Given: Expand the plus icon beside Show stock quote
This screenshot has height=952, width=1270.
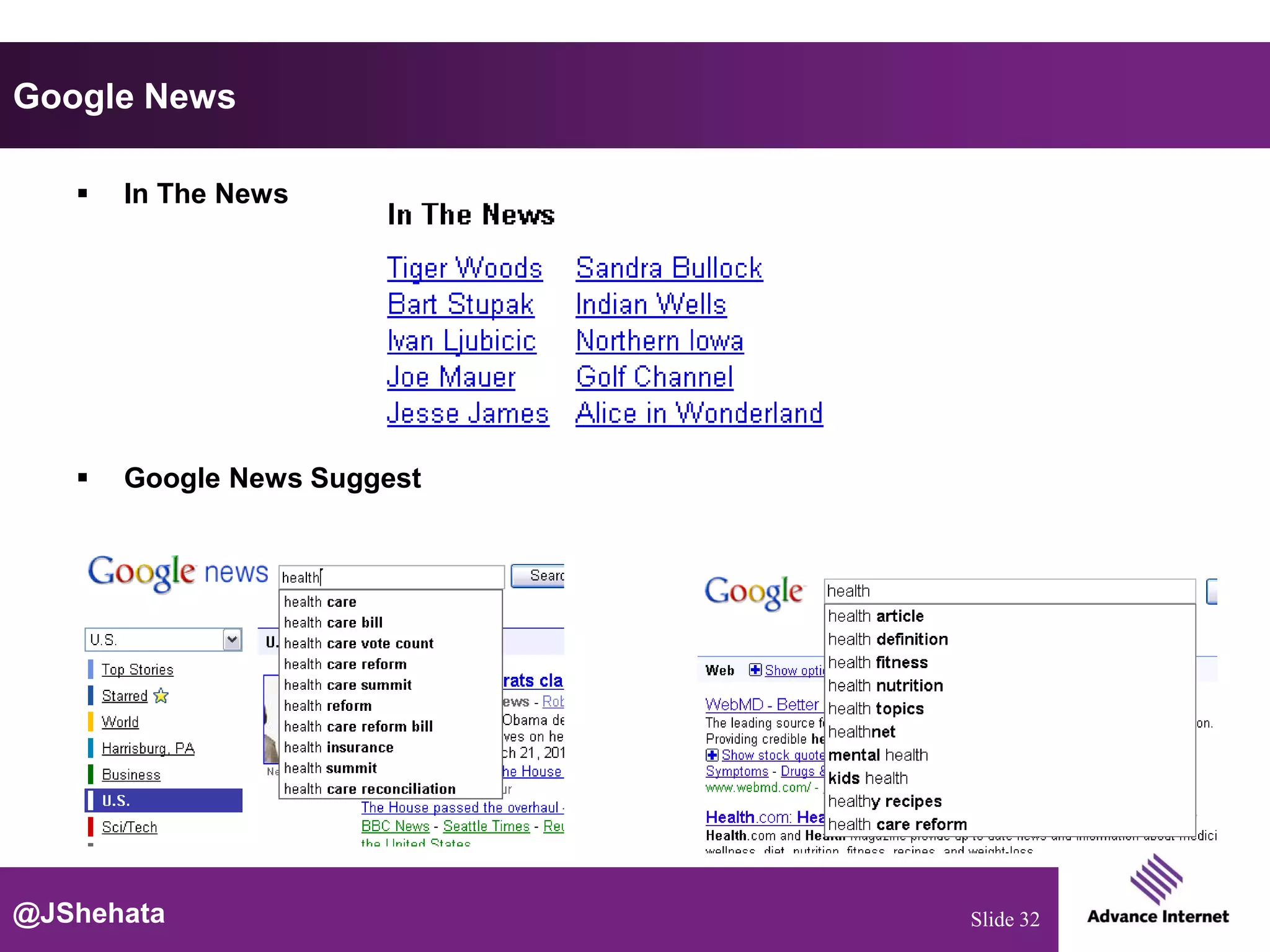Looking at the screenshot, I should 712,755.
